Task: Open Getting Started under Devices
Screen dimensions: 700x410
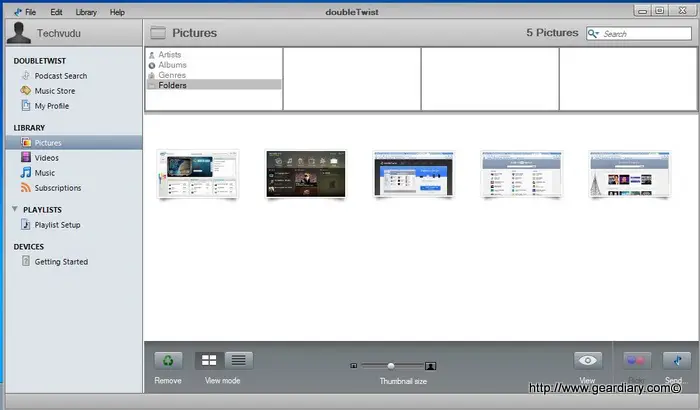Action: [x=61, y=262]
